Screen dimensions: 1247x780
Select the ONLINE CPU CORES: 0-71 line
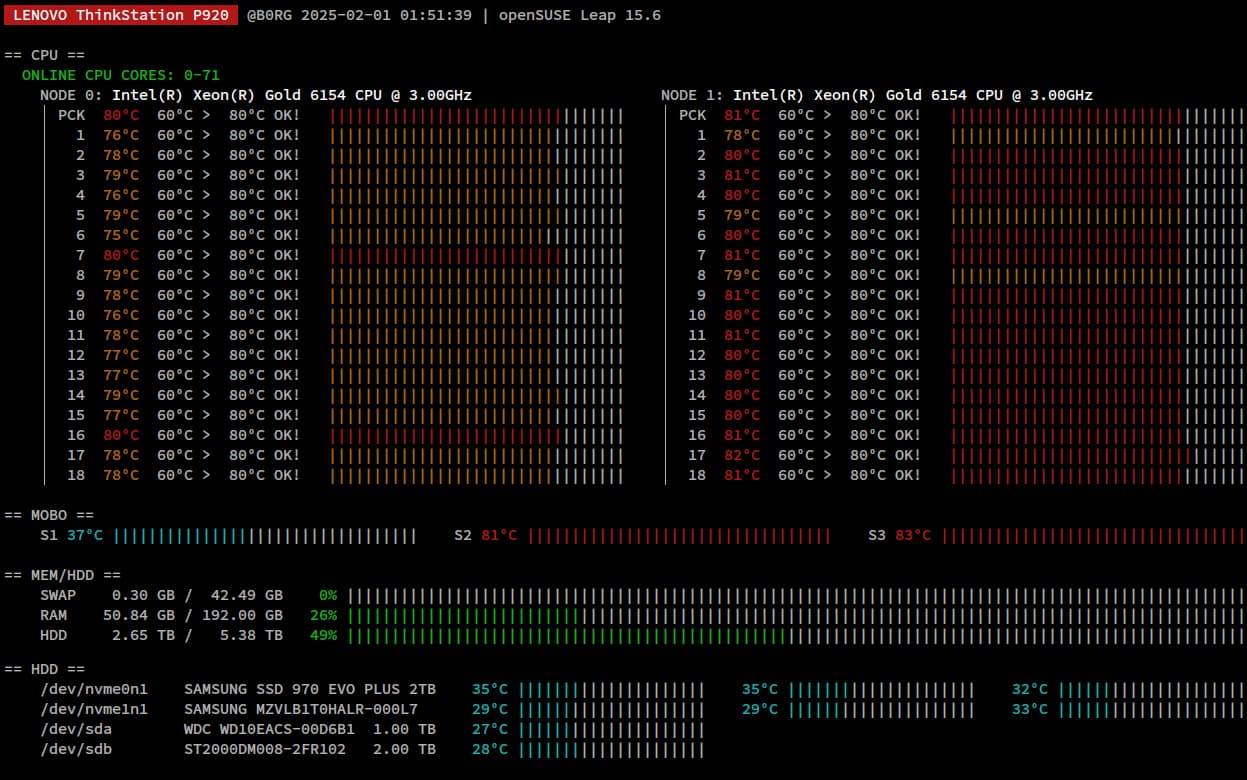(121, 75)
